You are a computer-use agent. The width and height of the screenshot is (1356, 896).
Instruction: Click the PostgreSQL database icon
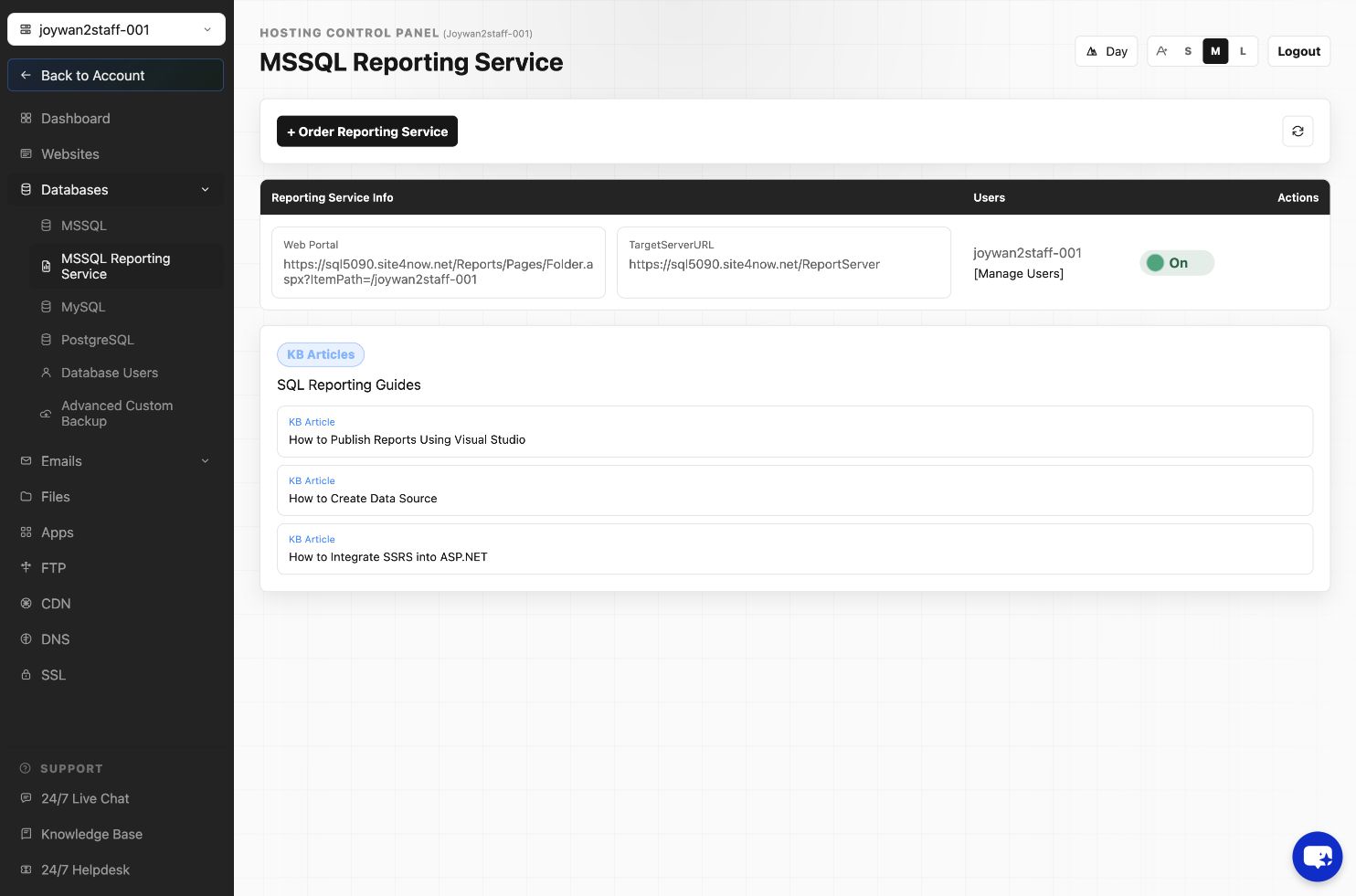point(46,340)
